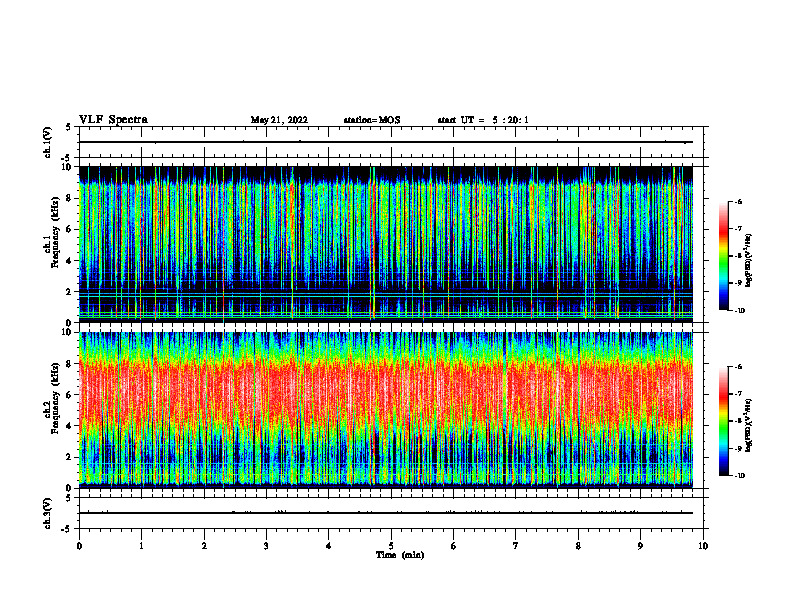Screen dimensions: 792x612
Task: Click the time axis tick label "4"
Action: click(329, 546)
